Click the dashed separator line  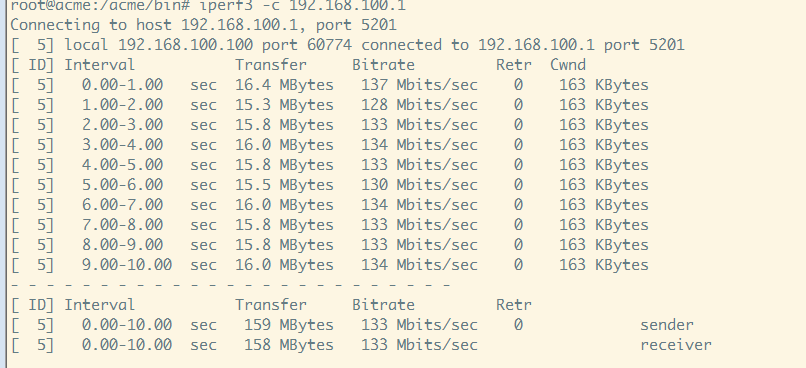[230, 285]
